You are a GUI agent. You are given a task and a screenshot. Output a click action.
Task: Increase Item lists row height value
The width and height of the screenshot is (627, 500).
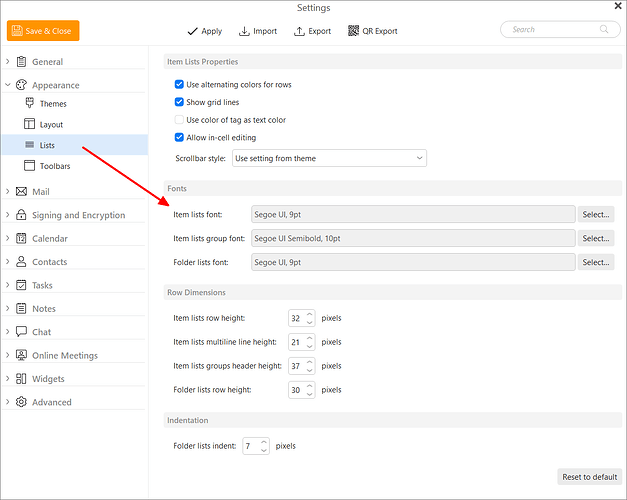tap(310, 314)
